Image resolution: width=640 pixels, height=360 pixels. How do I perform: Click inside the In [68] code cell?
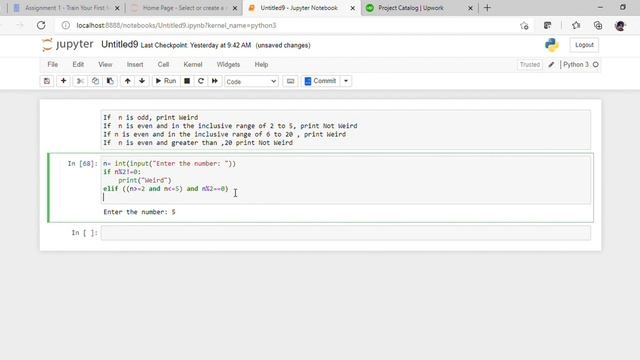pyautogui.click(x=346, y=180)
